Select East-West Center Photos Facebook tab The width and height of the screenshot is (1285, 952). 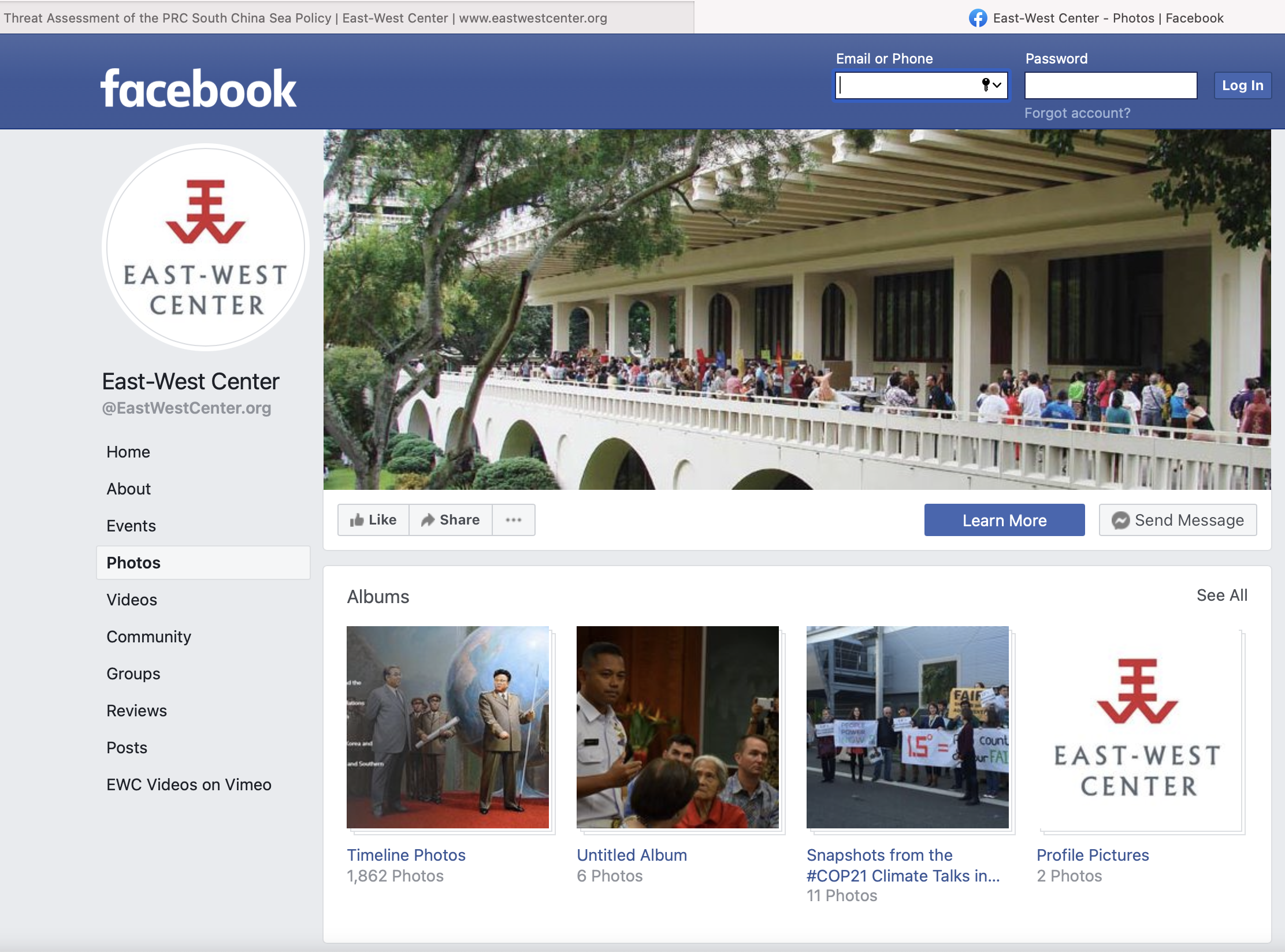[1096, 18]
